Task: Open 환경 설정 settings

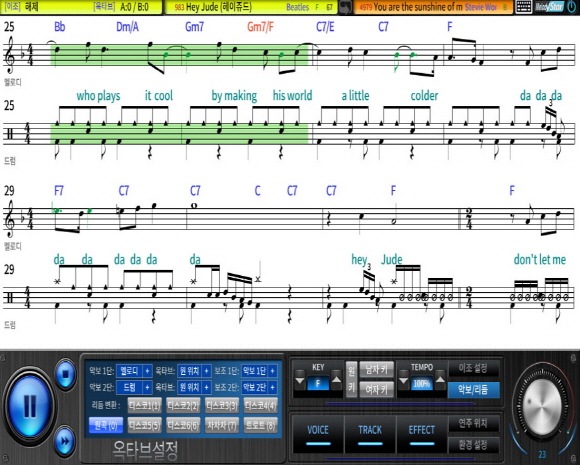Action: [x=473, y=445]
